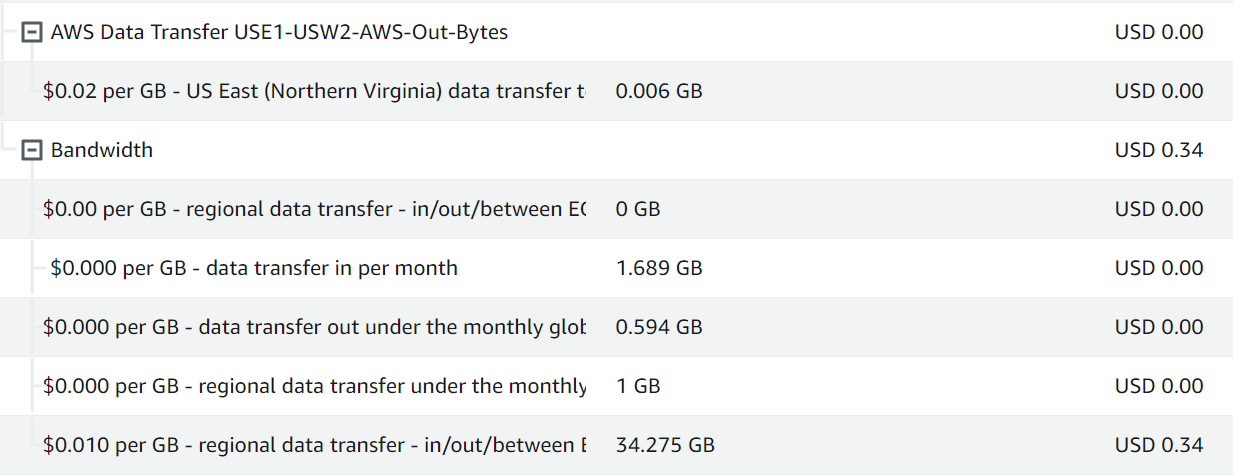Click the AWS Data Transfer USE1-USW2-AWS-Out-Bytes heading
Image resolution: width=1233 pixels, height=475 pixels.
coord(279,32)
